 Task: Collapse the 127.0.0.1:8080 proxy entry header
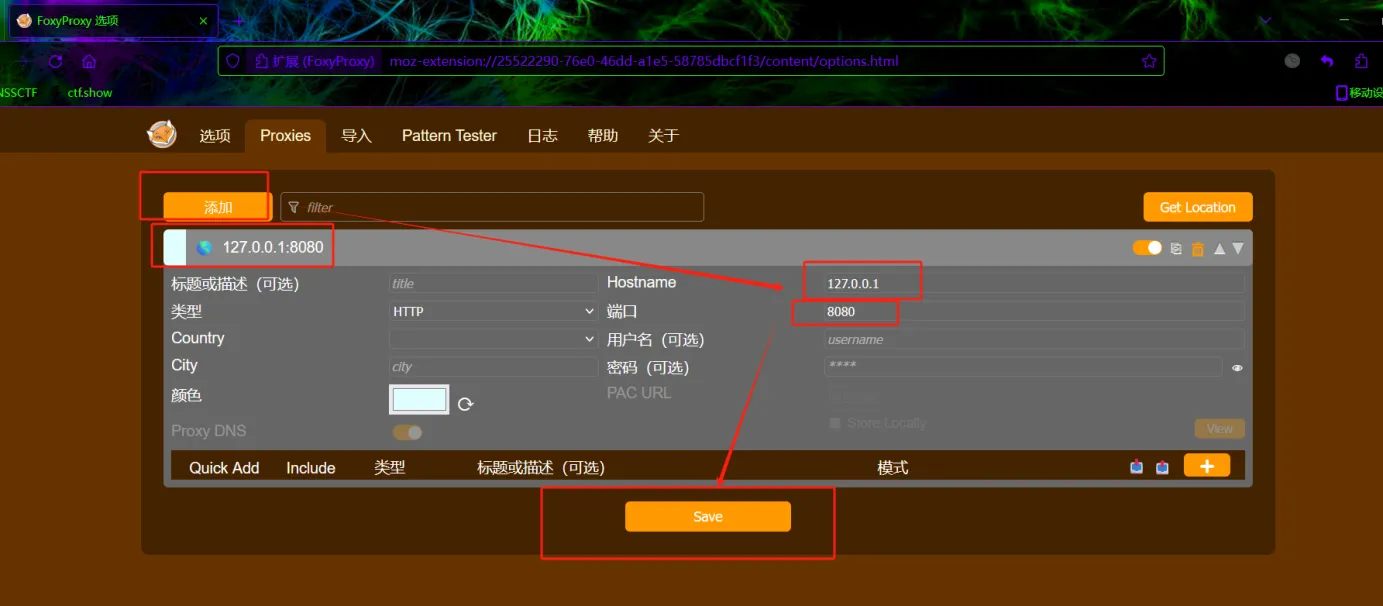(708, 248)
